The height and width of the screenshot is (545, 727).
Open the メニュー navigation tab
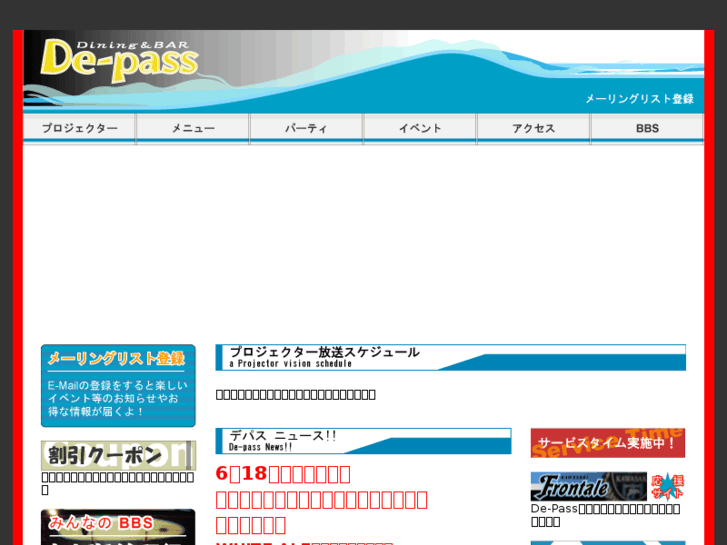tap(193, 128)
